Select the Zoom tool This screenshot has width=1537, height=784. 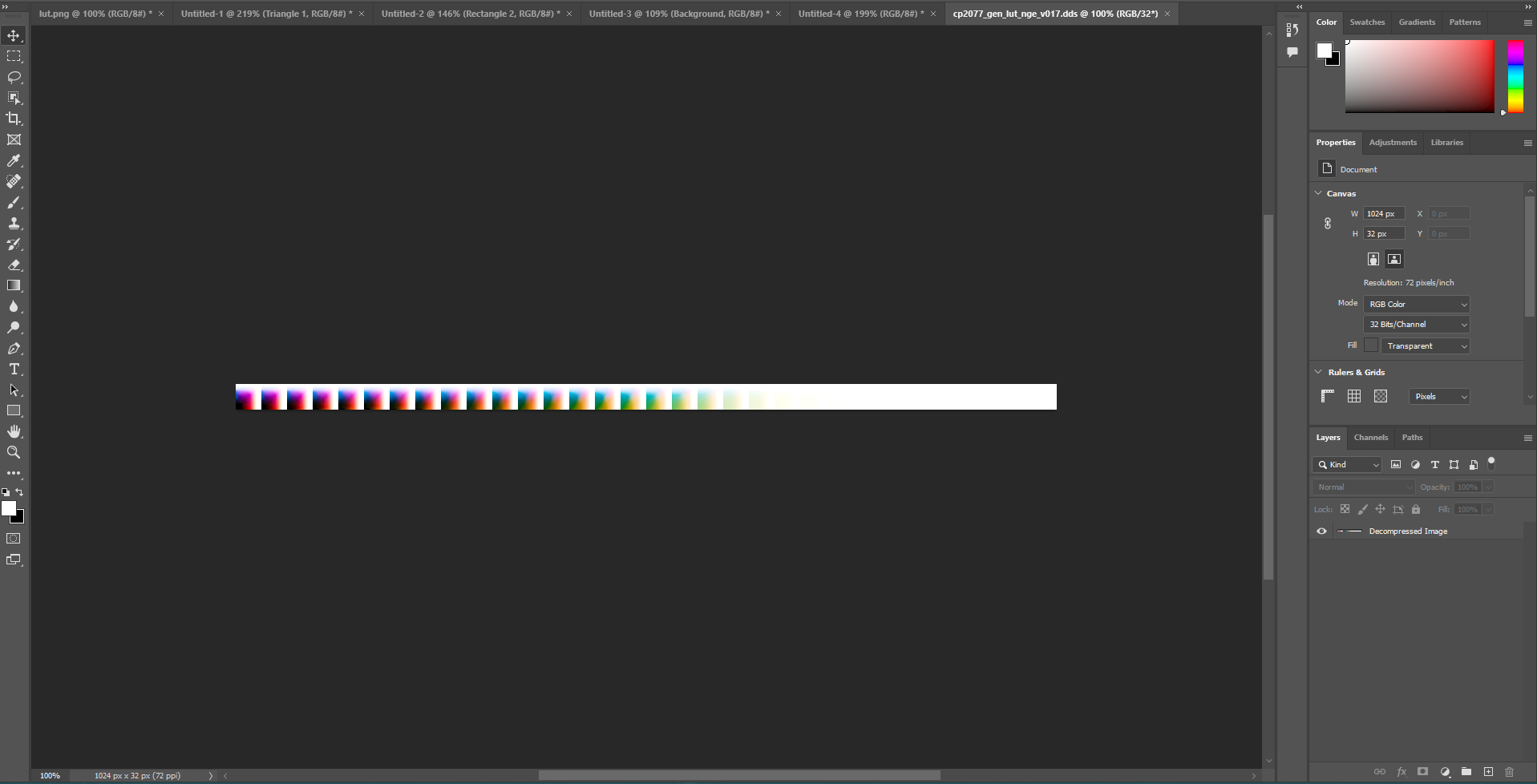14,453
